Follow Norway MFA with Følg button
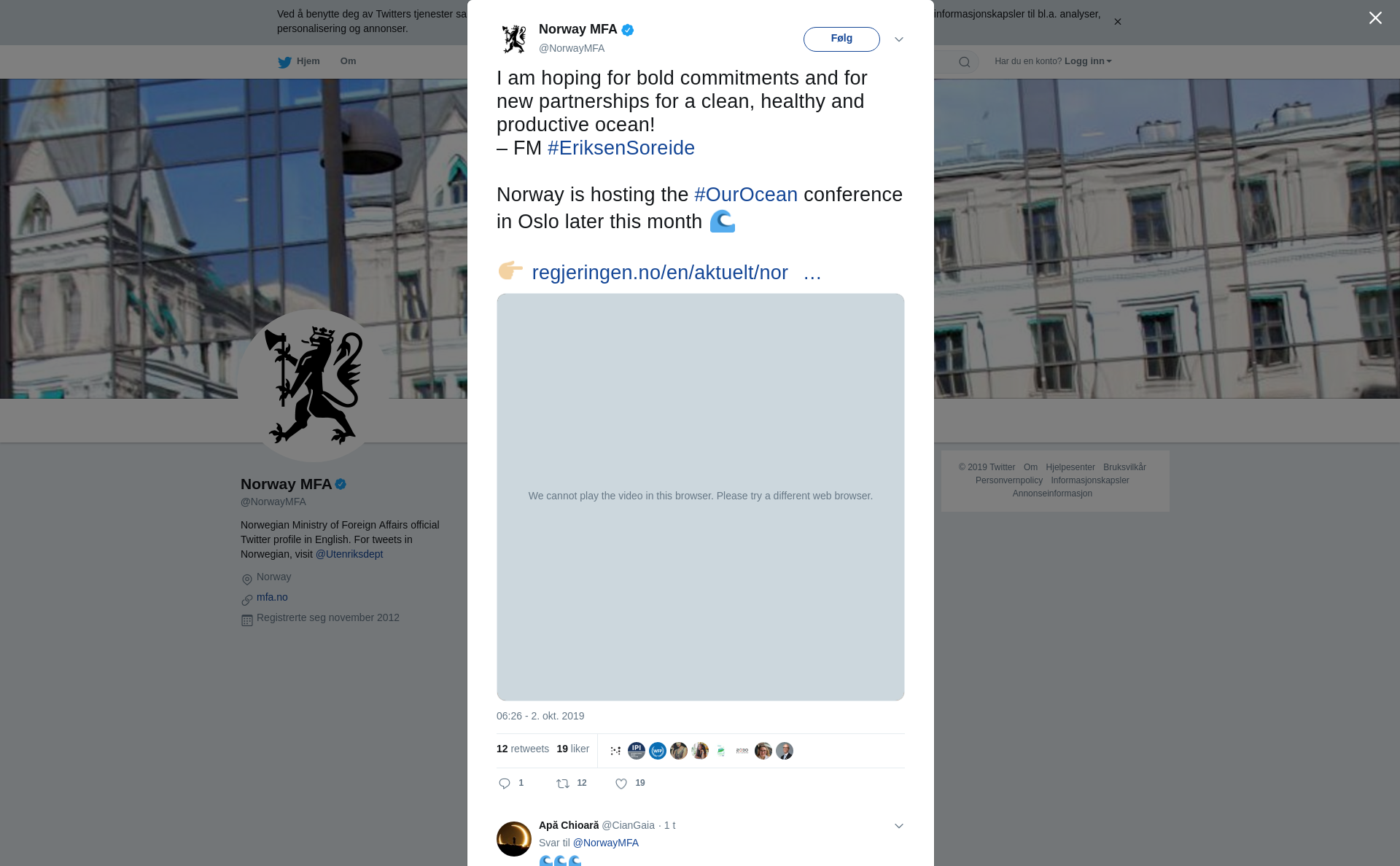Viewport: 1400px width, 866px height. (x=841, y=39)
